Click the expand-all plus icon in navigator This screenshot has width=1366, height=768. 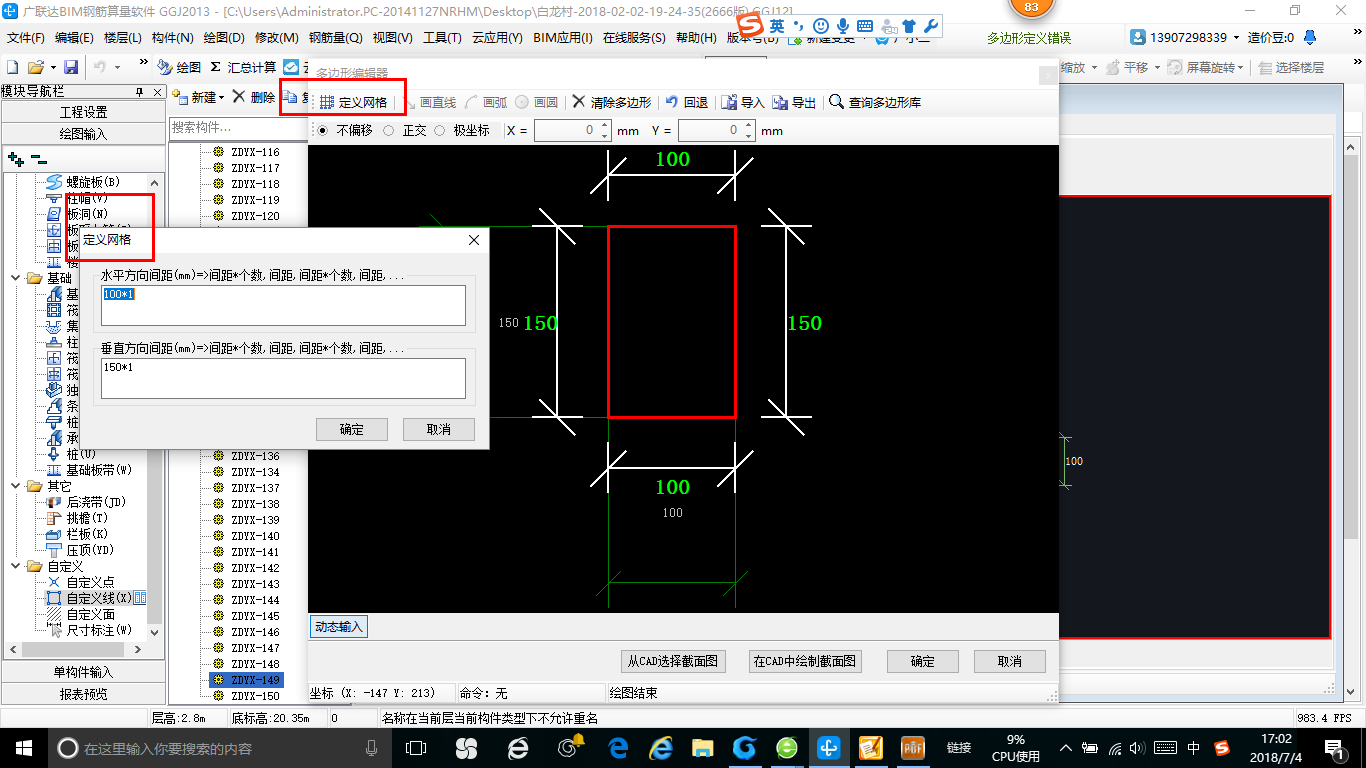click(x=15, y=158)
